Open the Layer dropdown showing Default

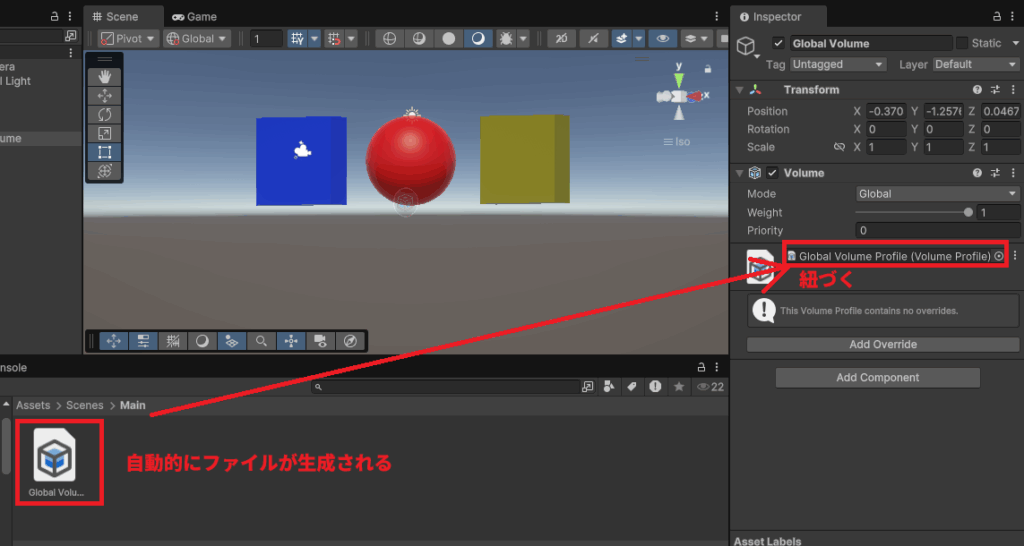tap(975, 64)
